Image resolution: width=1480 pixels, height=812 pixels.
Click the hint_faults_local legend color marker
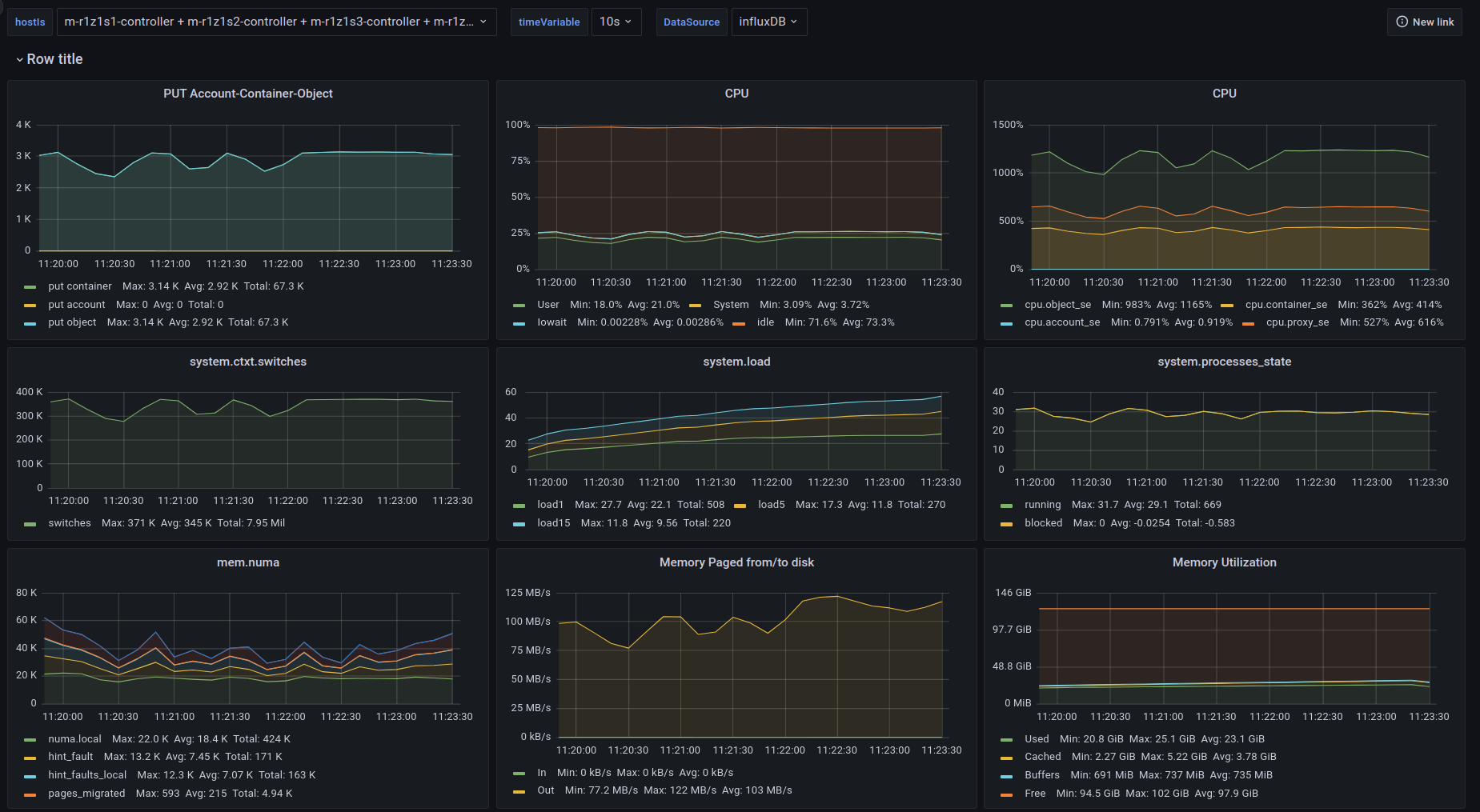[30, 776]
